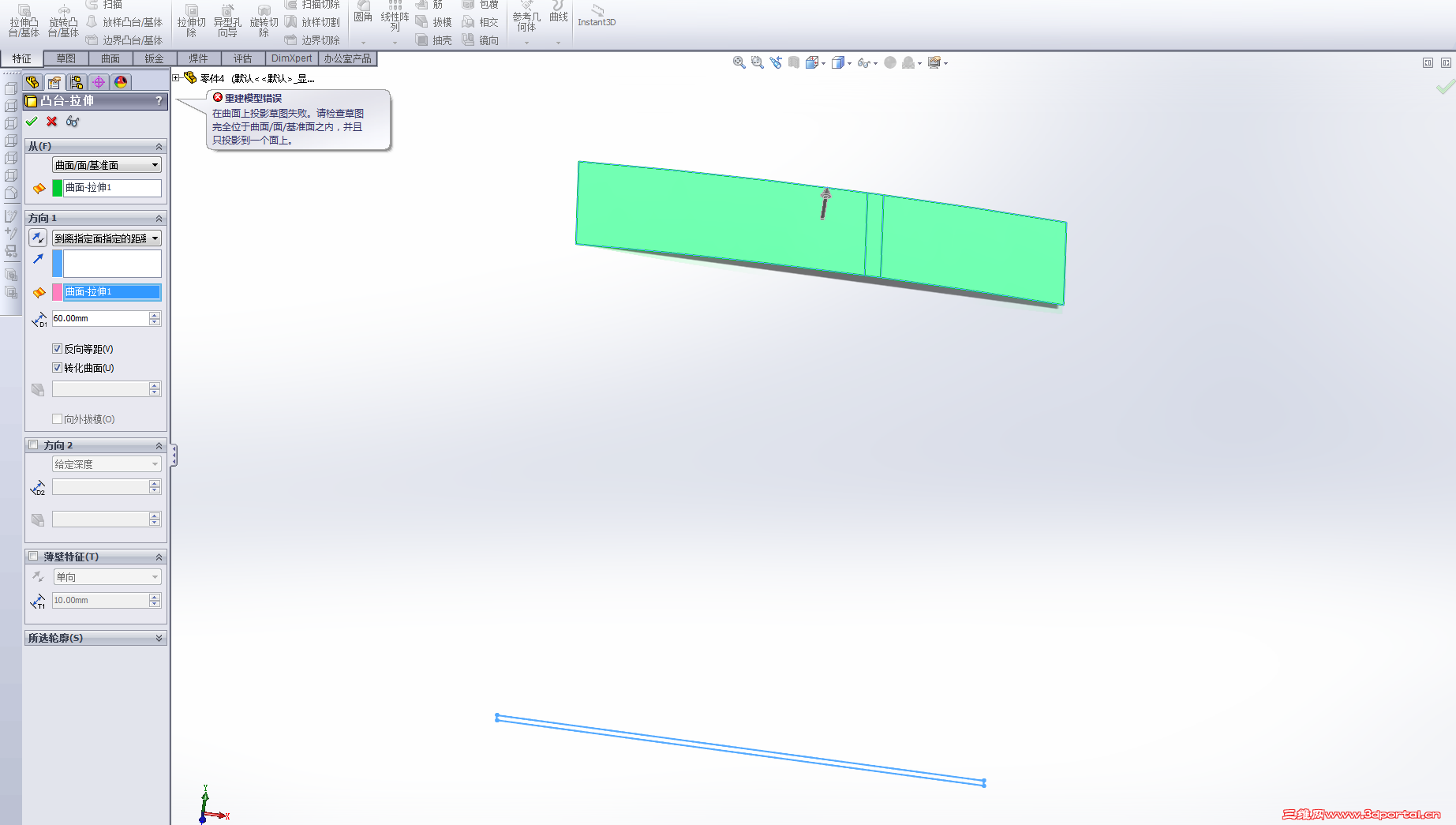Open the 到离指定面指定的距离 end condition dropdown
The image size is (1456, 825).
point(107,238)
